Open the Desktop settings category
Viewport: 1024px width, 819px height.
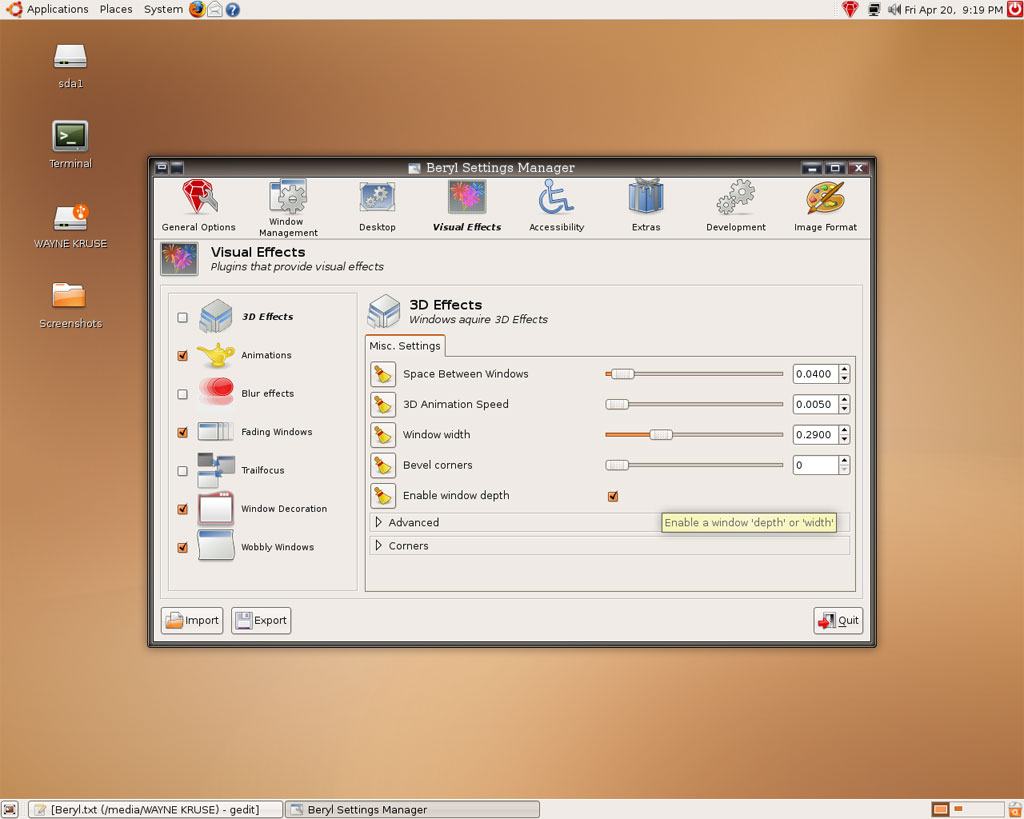tap(377, 206)
